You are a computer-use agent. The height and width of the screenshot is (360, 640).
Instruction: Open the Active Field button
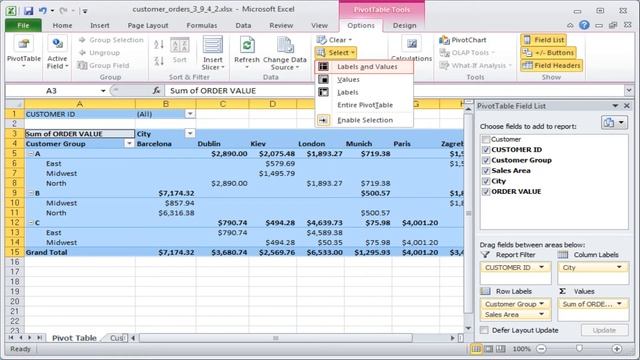57,52
